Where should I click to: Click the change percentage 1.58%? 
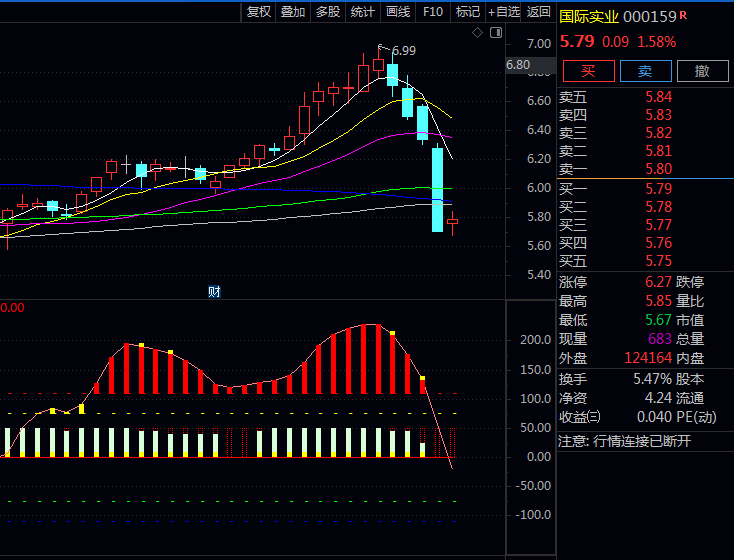[x=657, y=42]
